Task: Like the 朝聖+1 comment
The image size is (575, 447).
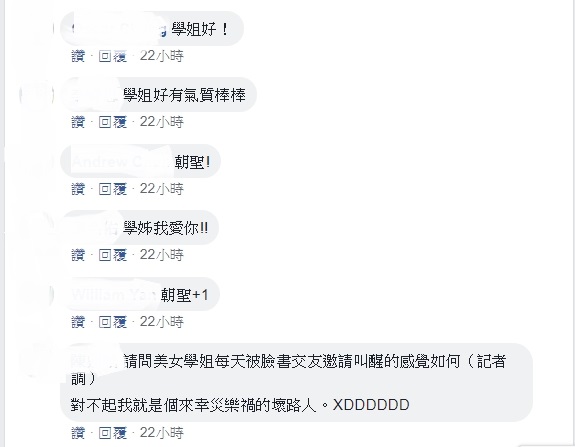Action: [78, 322]
